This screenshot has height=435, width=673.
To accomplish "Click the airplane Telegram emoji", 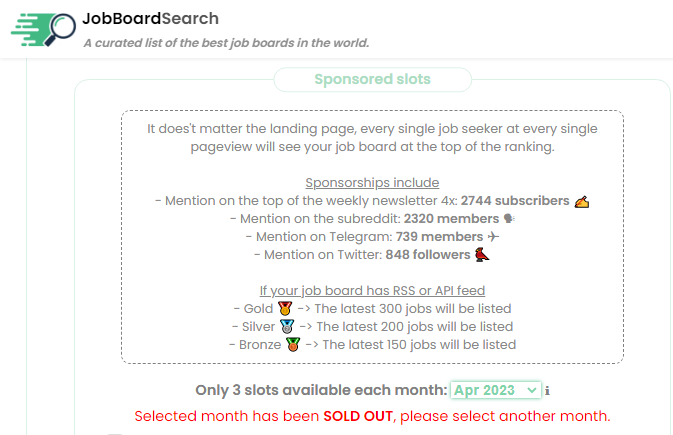I will (x=493, y=237).
